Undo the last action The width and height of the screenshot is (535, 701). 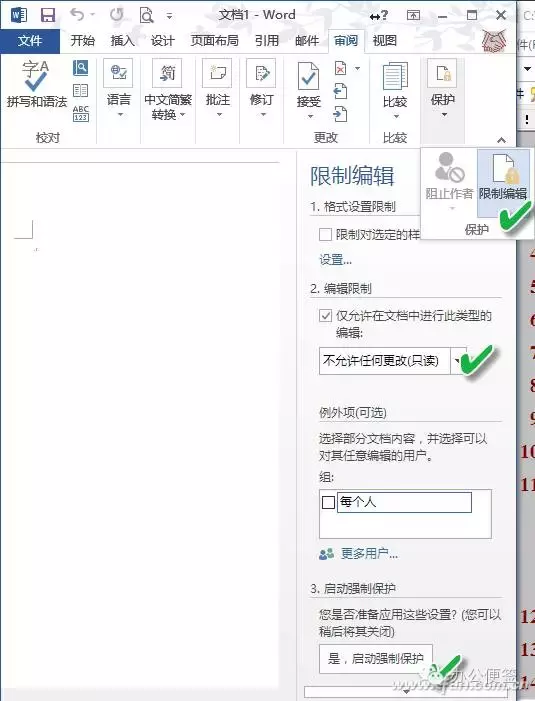[77, 15]
